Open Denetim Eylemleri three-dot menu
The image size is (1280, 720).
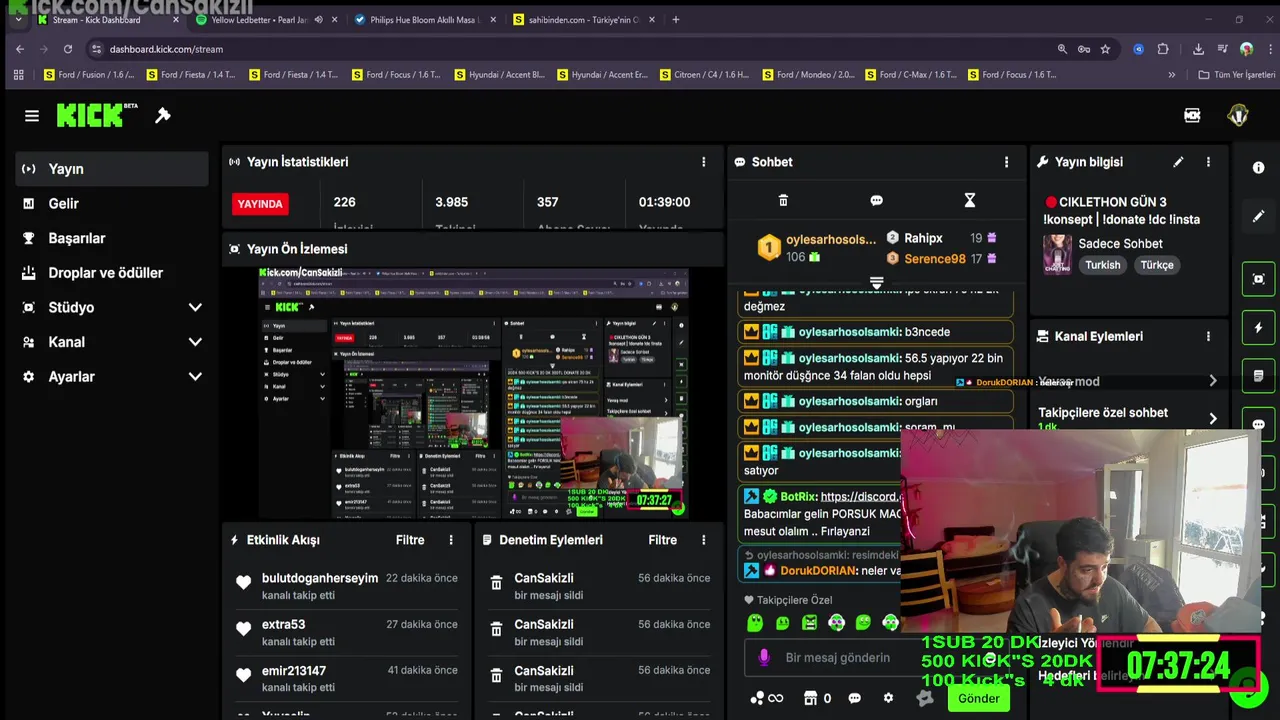pyautogui.click(x=703, y=540)
